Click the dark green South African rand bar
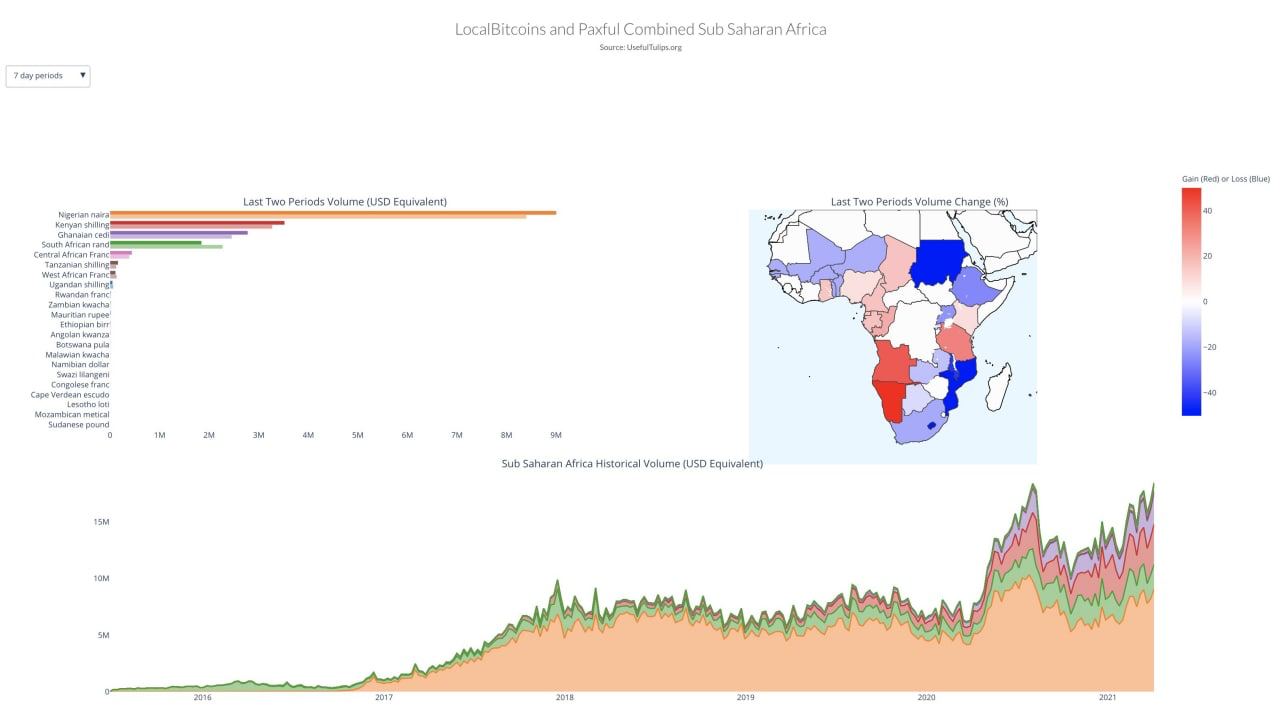Screen dimensions: 1280x711 tap(156, 242)
